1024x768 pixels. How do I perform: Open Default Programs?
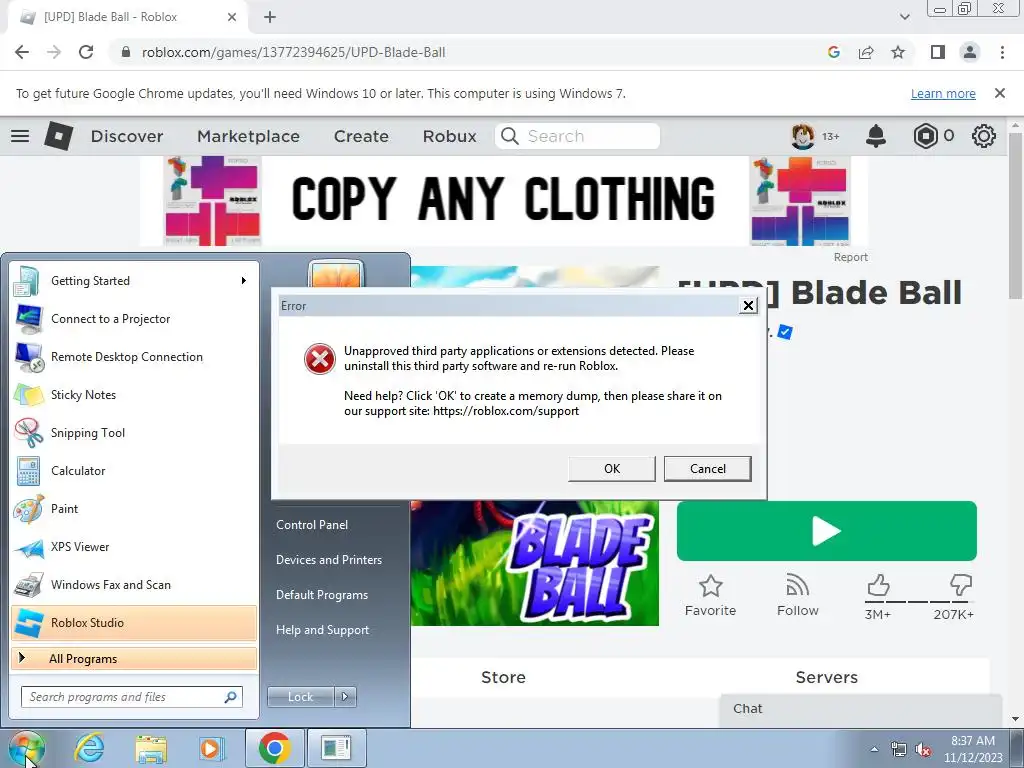coord(322,595)
